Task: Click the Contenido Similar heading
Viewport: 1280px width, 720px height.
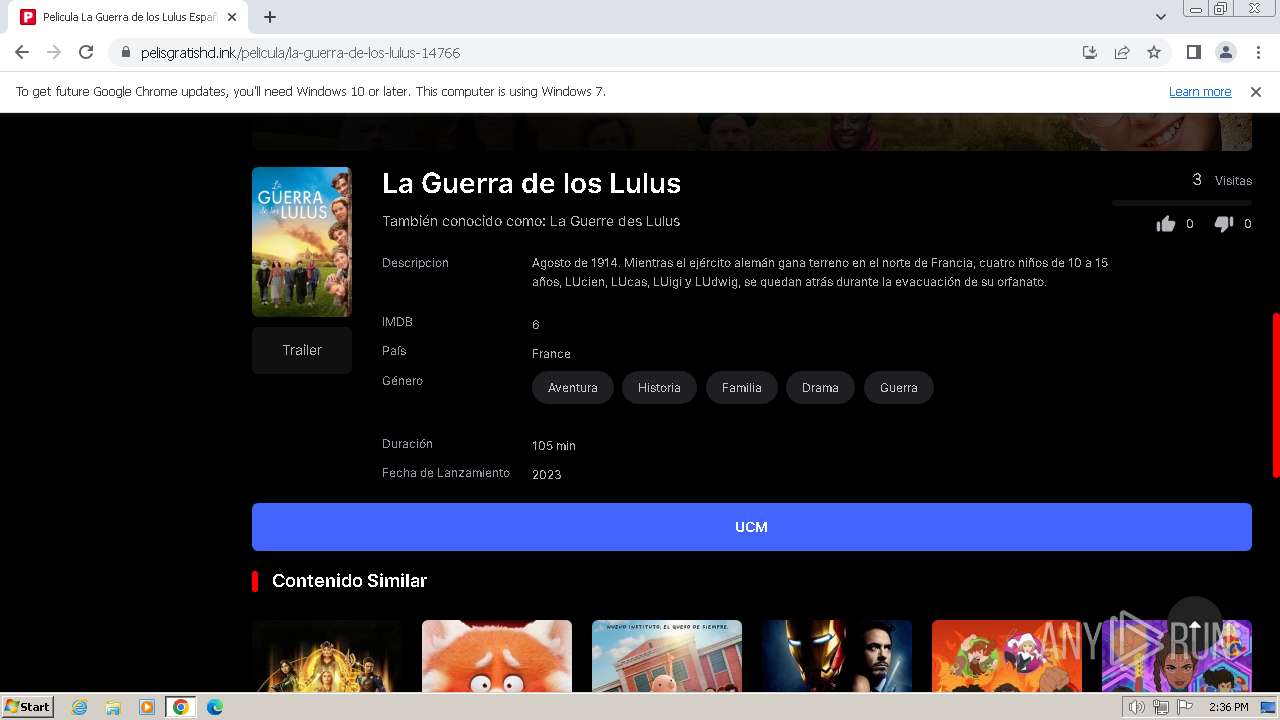Action: point(349,581)
